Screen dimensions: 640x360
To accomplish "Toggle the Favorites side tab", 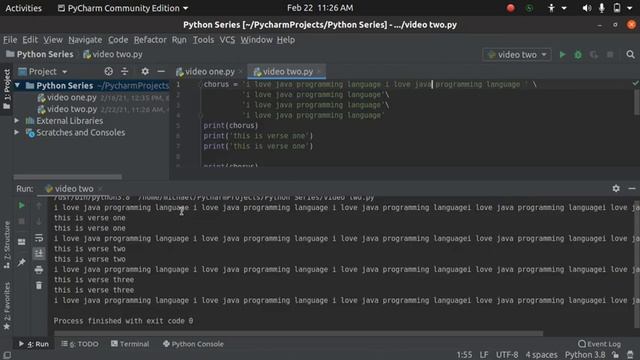I will click(x=7, y=306).
